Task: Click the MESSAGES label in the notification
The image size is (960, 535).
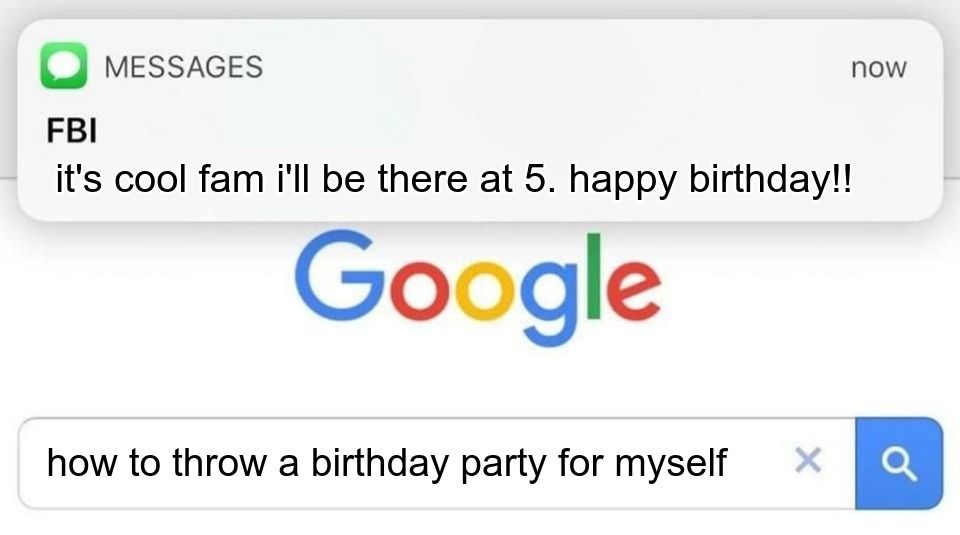Action: tap(183, 67)
